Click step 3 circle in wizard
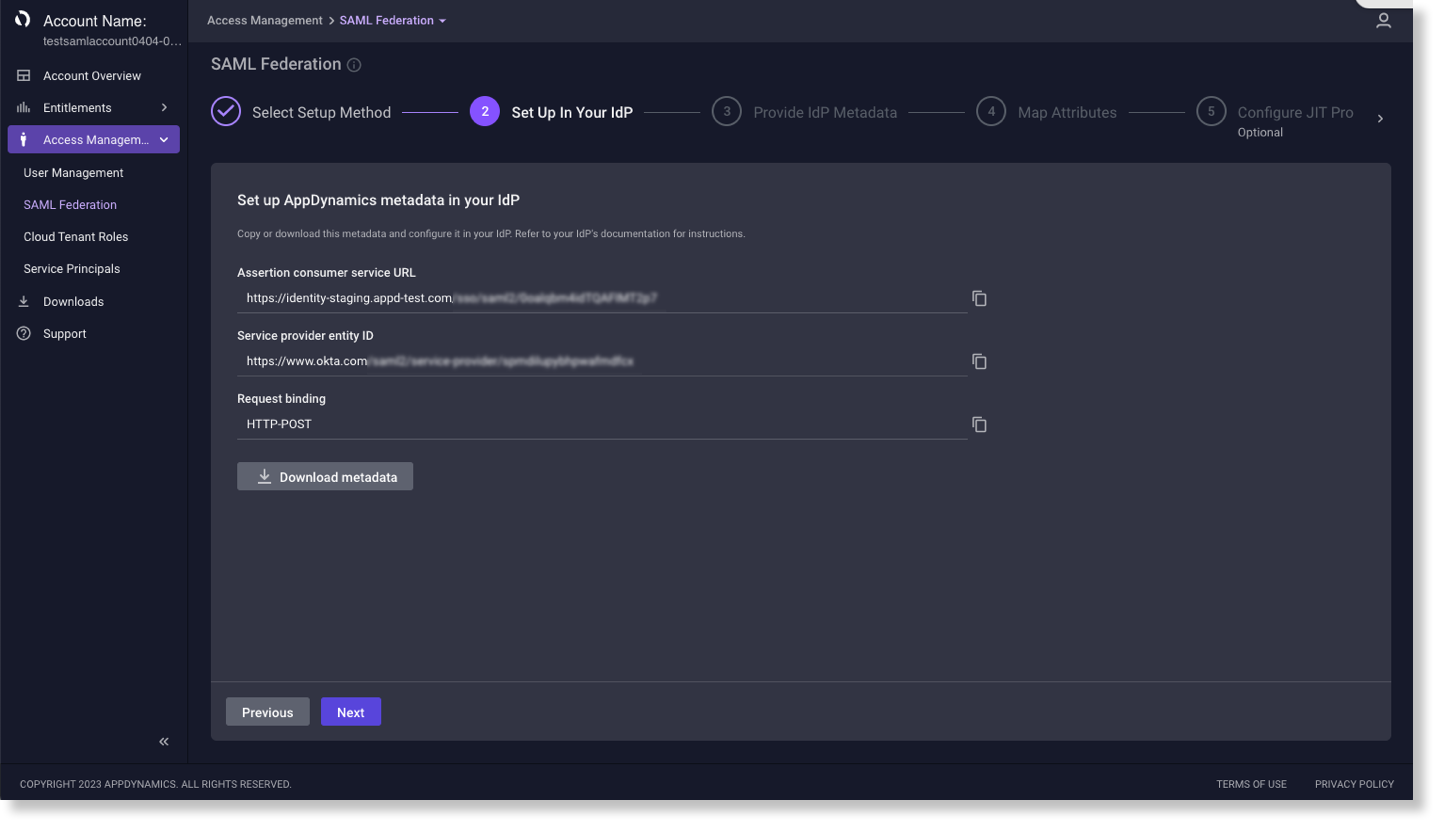Screen dimensions: 1434x821 pyautogui.click(x=727, y=112)
